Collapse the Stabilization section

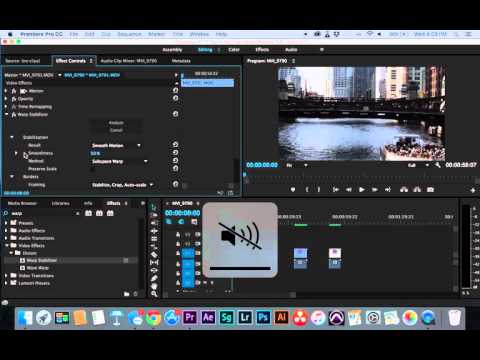point(12,137)
